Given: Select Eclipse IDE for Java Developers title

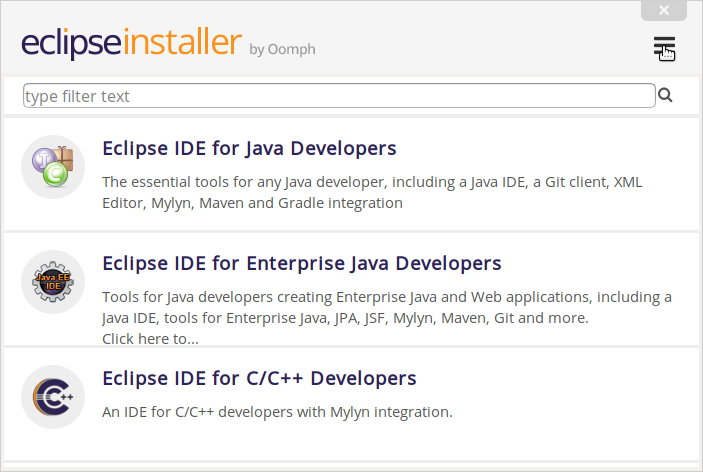Looking at the screenshot, I should click(249, 149).
